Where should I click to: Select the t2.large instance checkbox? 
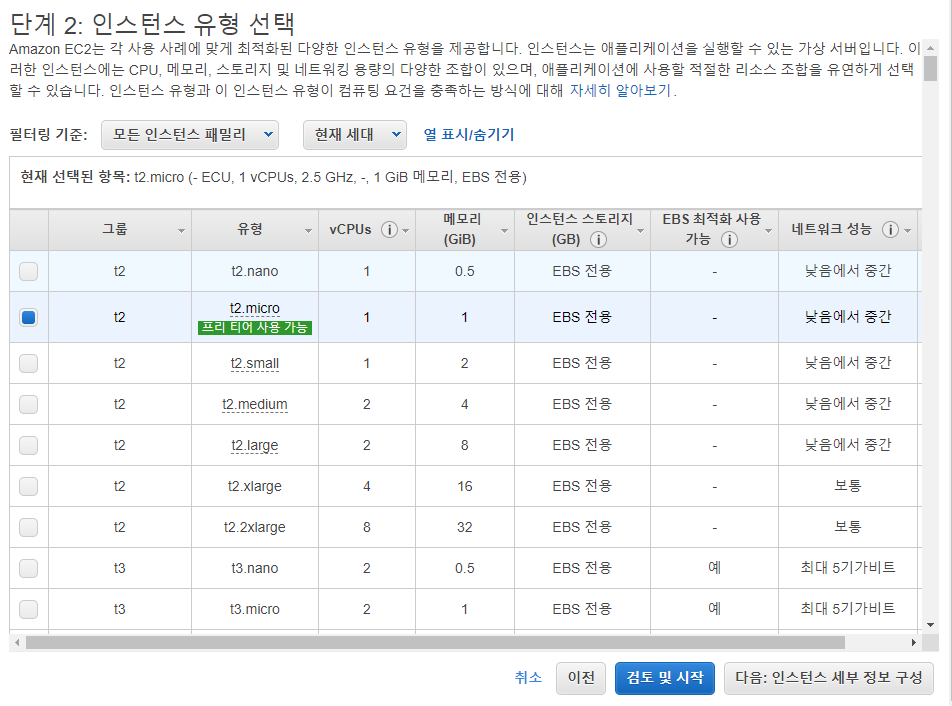pyautogui.click(x=29, y=446)
